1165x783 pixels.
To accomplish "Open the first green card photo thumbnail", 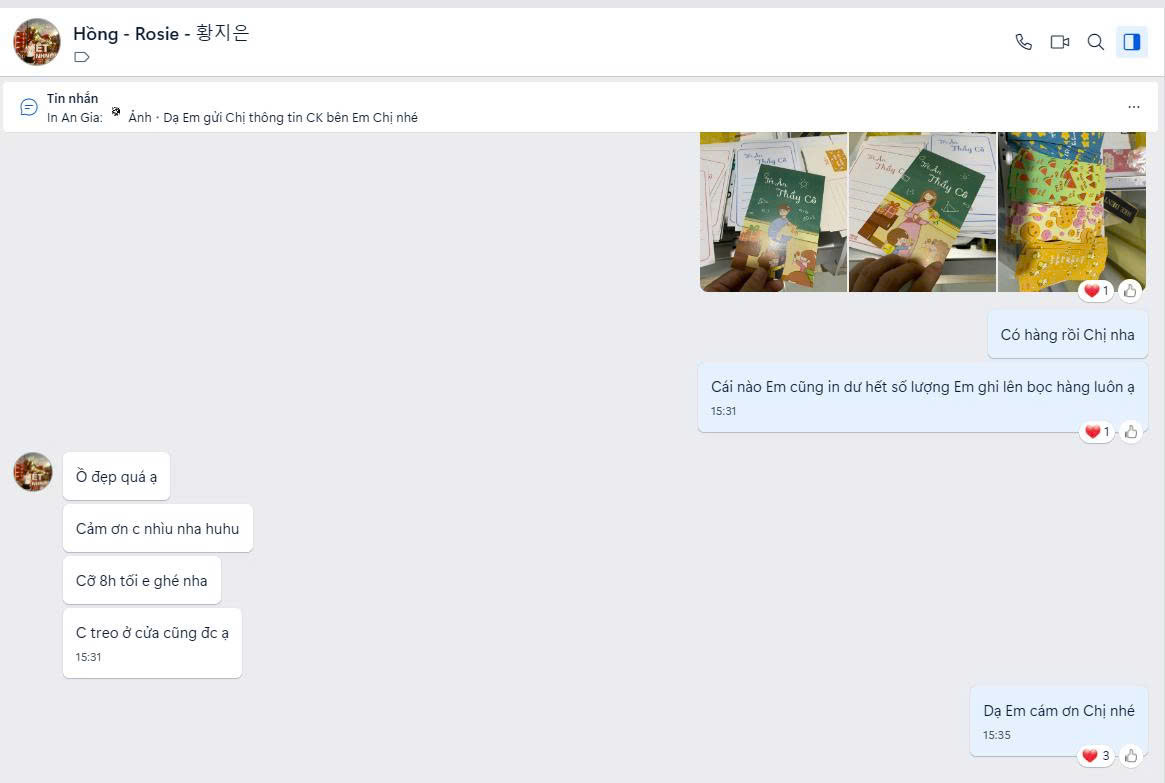I will (773, 211).
